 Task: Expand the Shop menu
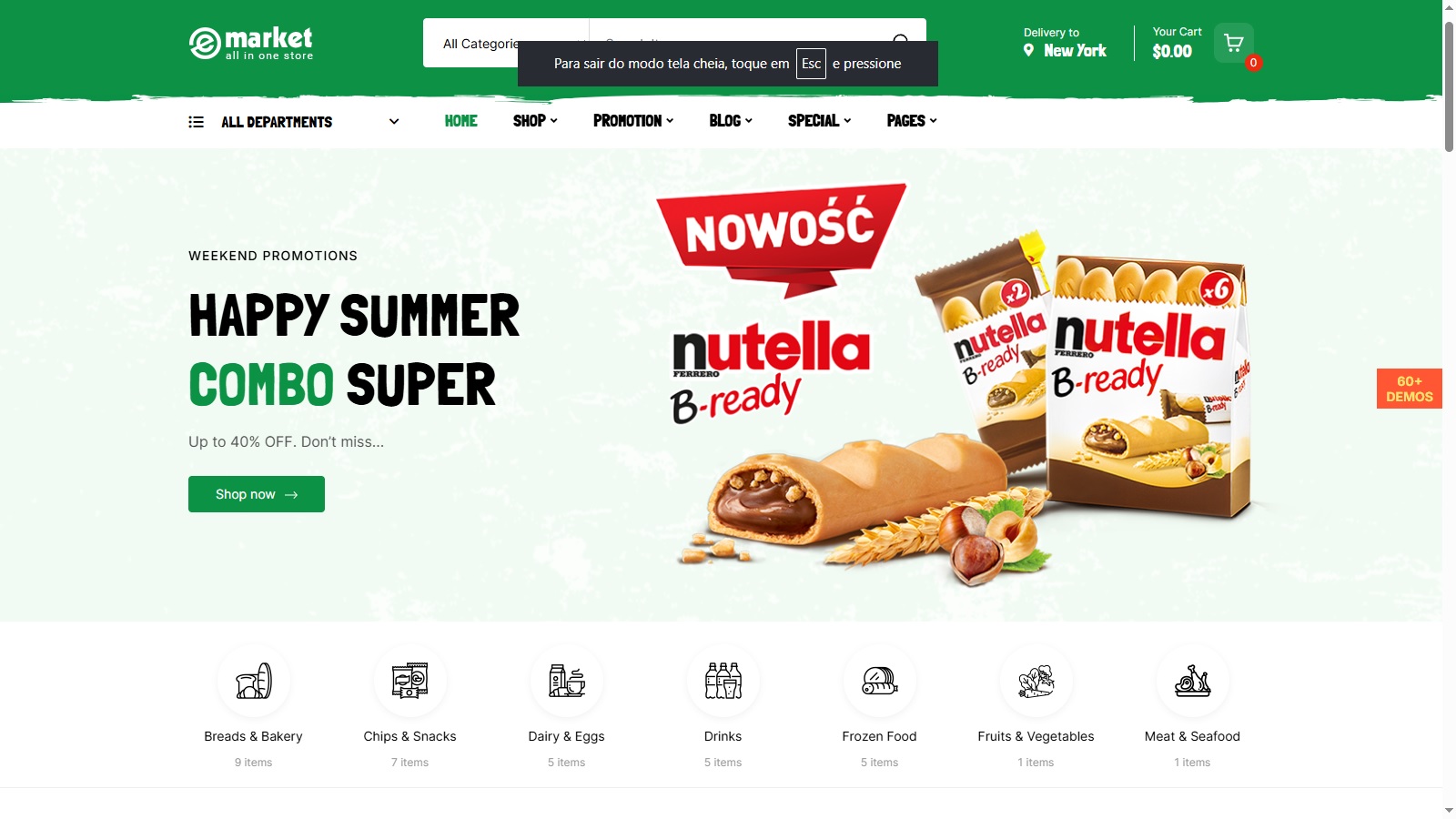(x=535, y=121)
